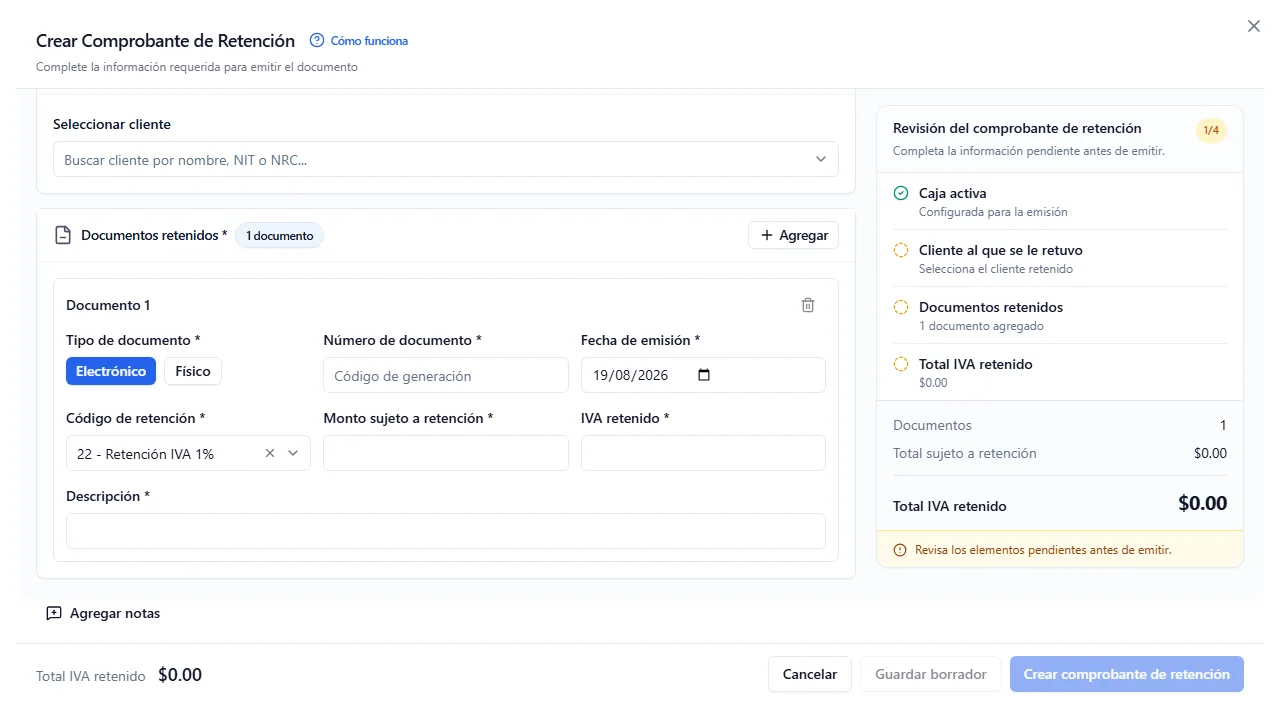Click the 1 documento badge
Viewport: 1280px width, 720px height.
pos(280,236)
